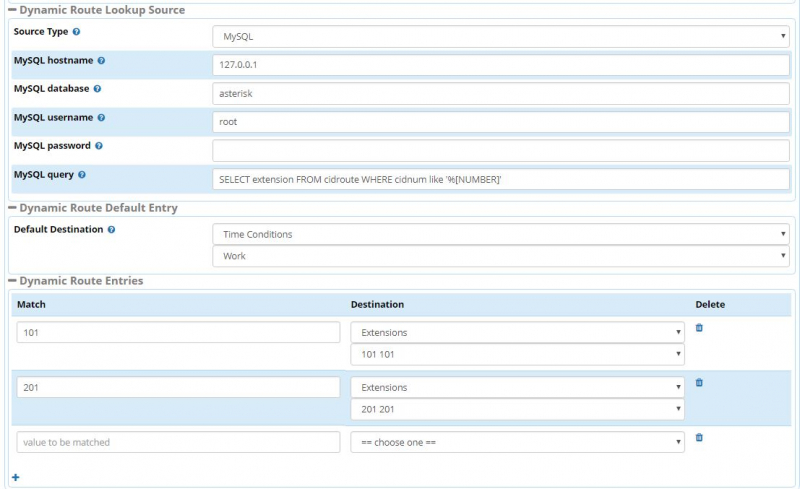Open the Source Type MySQL dropdown
The image size is (800, 489).
500,36
